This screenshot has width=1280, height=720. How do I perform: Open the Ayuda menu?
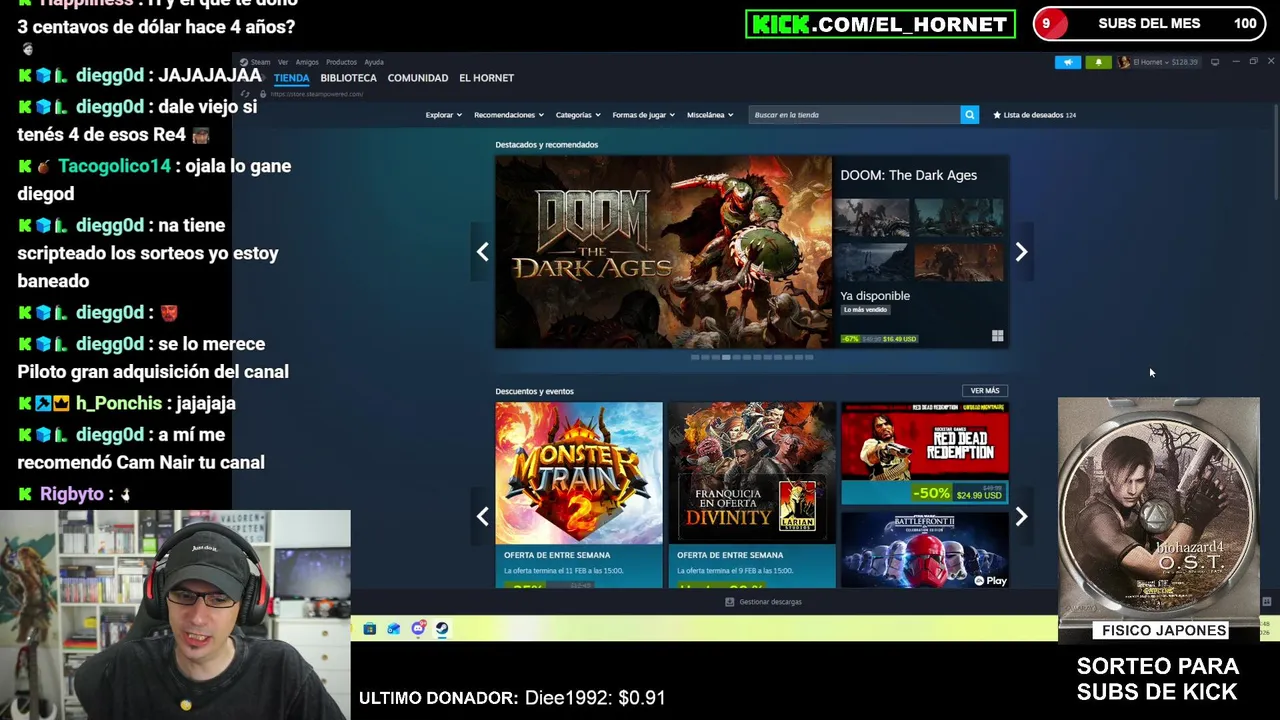tap(374, 62)
